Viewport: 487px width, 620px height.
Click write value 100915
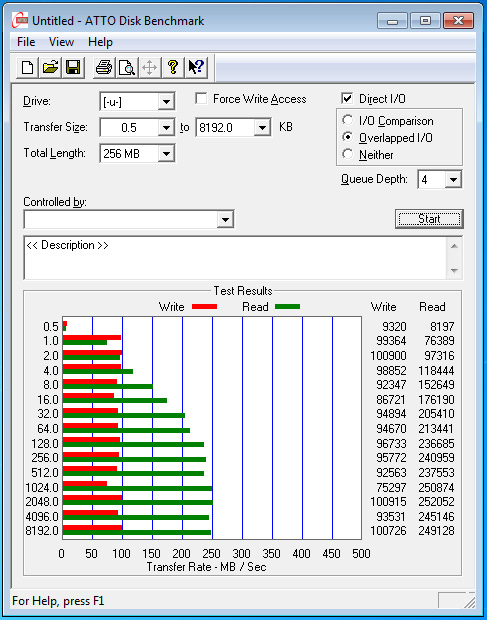pos(388,502)
